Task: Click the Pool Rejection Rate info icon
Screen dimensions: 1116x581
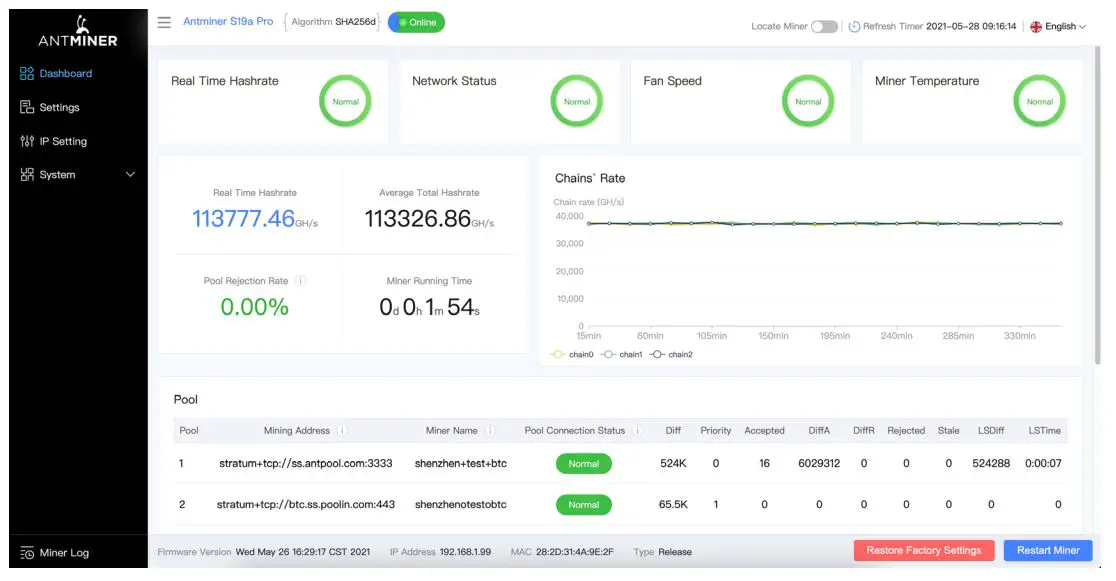Action: tap(301, 281)
